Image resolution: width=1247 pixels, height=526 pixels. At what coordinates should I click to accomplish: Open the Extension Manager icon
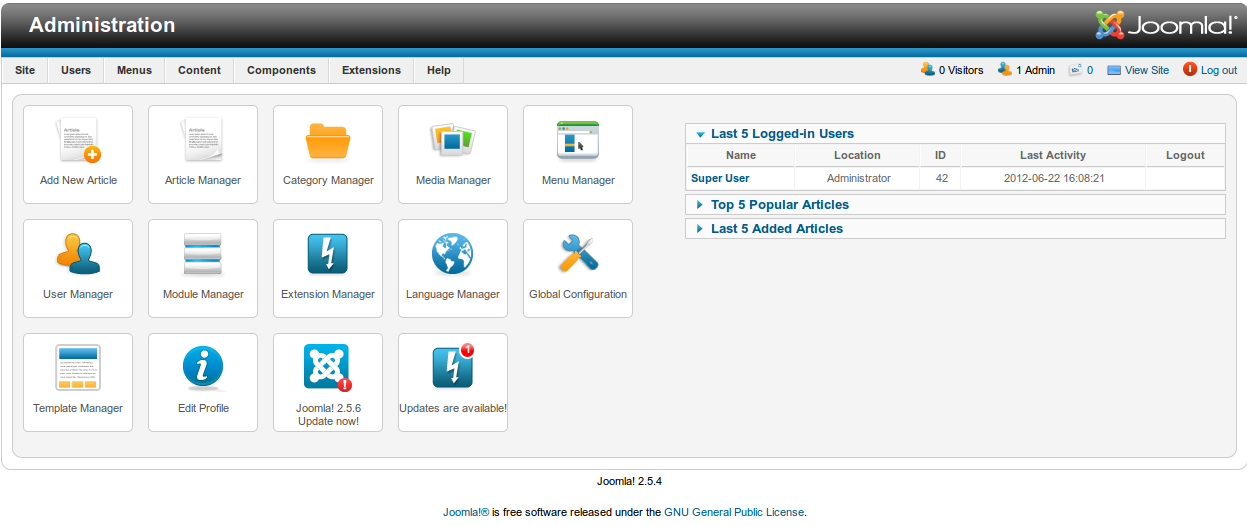click(x=328, y=254)
